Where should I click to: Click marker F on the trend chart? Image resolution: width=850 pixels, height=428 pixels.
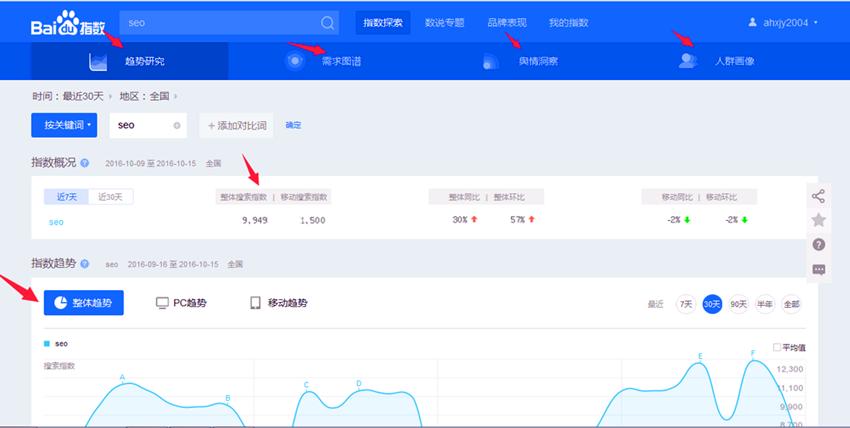(x=753, y=353)
